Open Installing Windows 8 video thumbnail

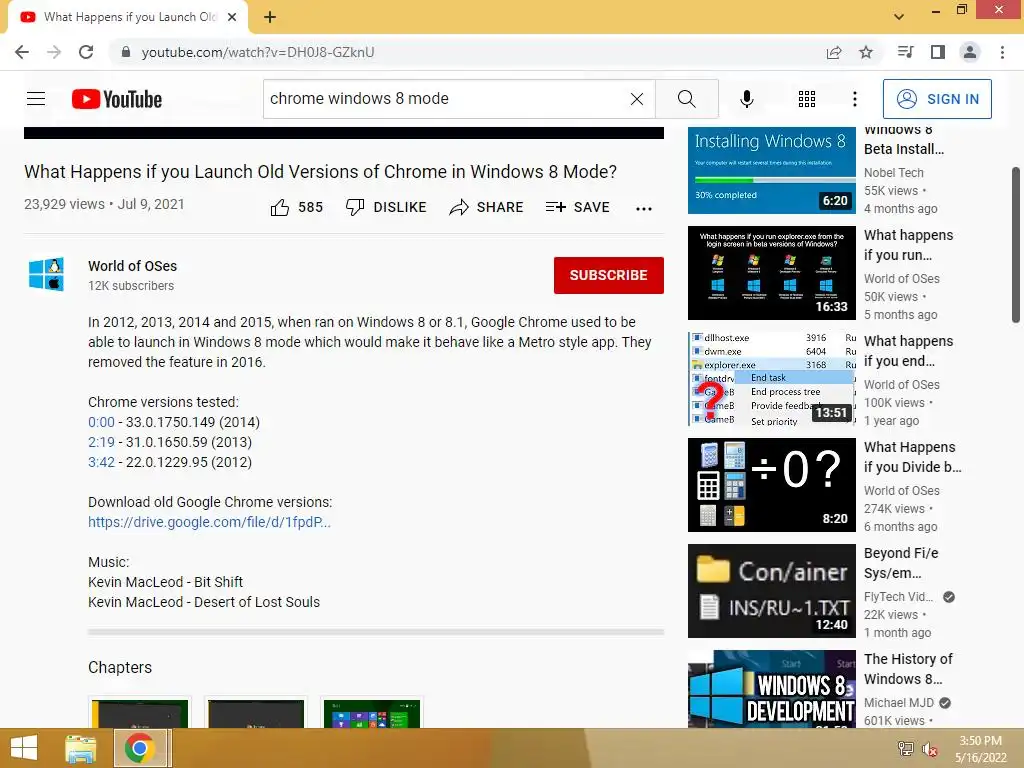click(771, 170)
